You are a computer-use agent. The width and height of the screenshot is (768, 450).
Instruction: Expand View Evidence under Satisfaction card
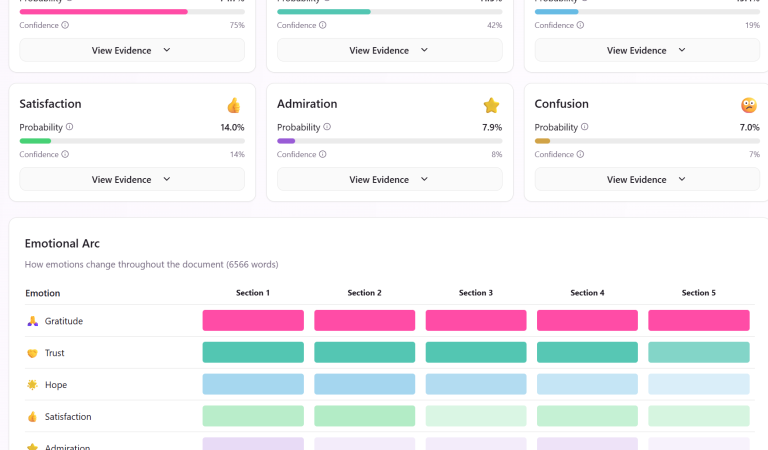(132, 179)
